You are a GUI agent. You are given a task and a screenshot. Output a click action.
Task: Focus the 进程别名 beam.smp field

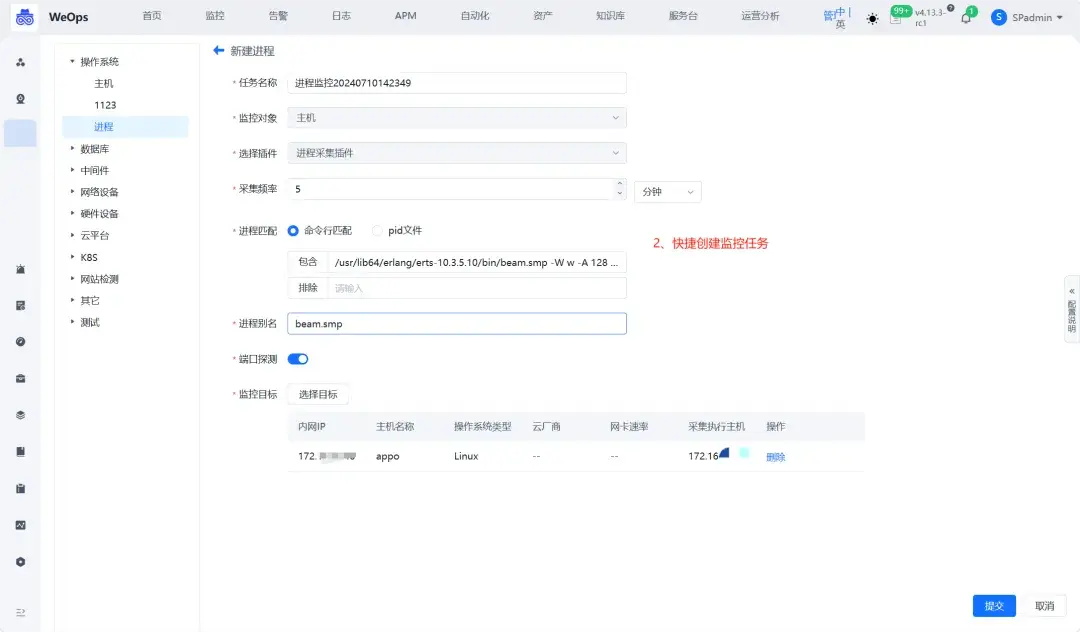point(457,324)
